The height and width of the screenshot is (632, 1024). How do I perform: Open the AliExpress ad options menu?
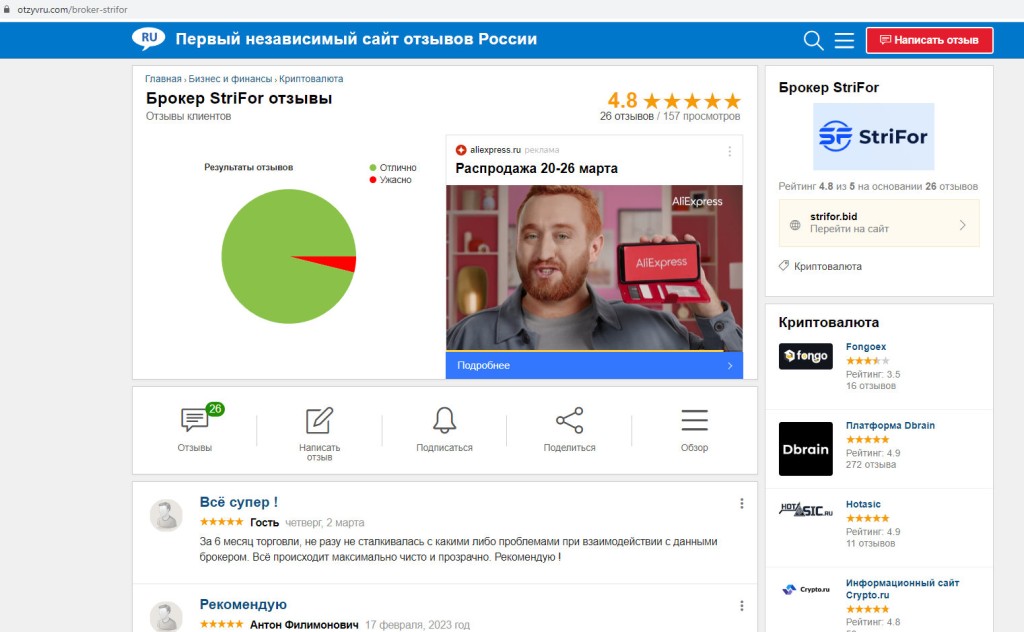(729, 151)
